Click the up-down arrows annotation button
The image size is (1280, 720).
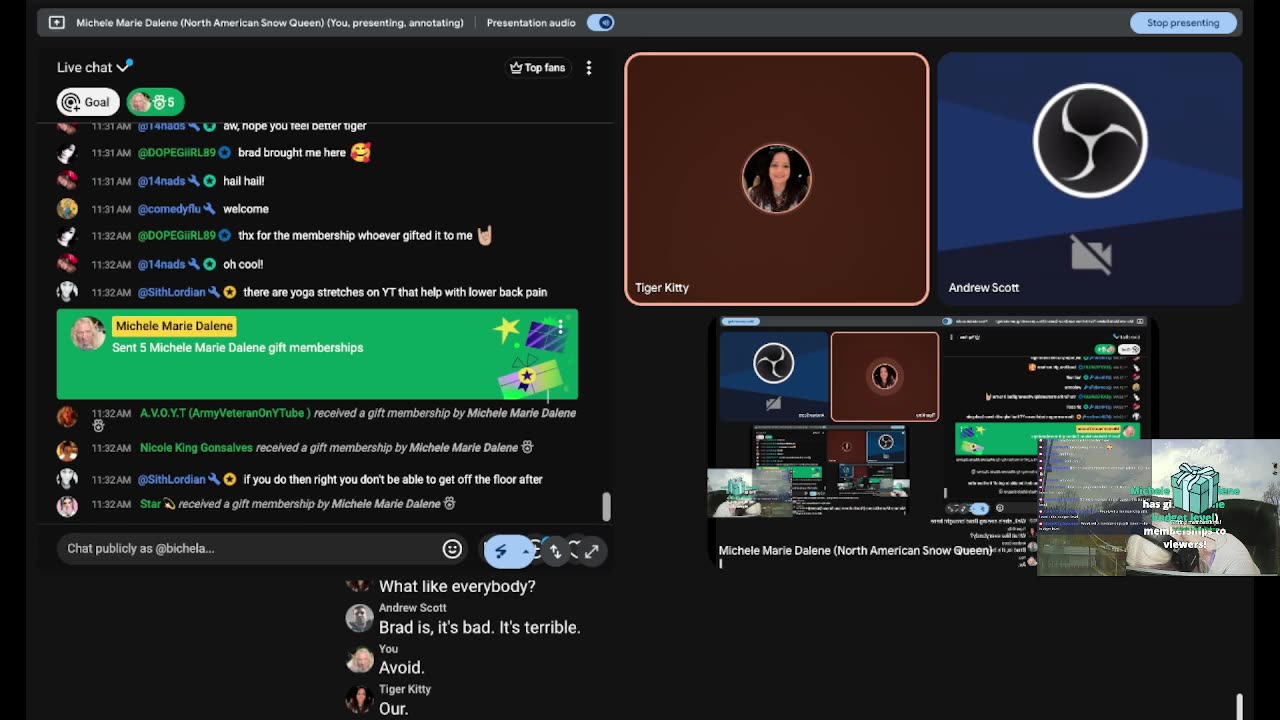click(555, 550)
